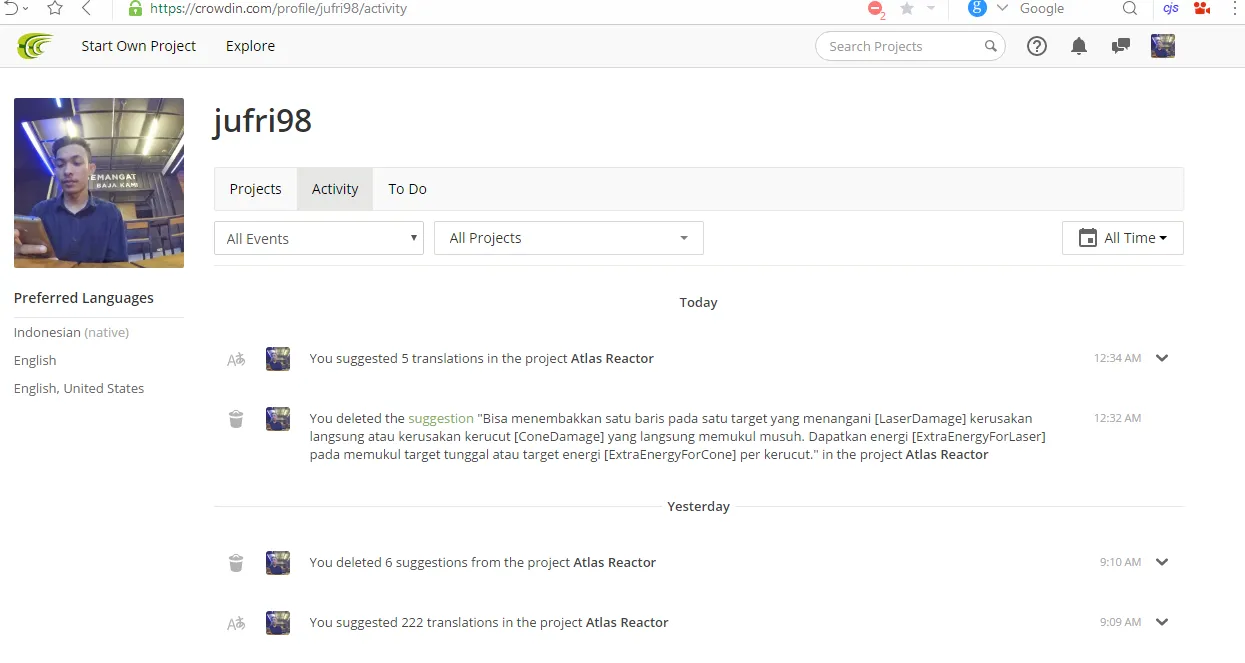Click trash icon beside deleted suggestion entry

tap(236, 419)
